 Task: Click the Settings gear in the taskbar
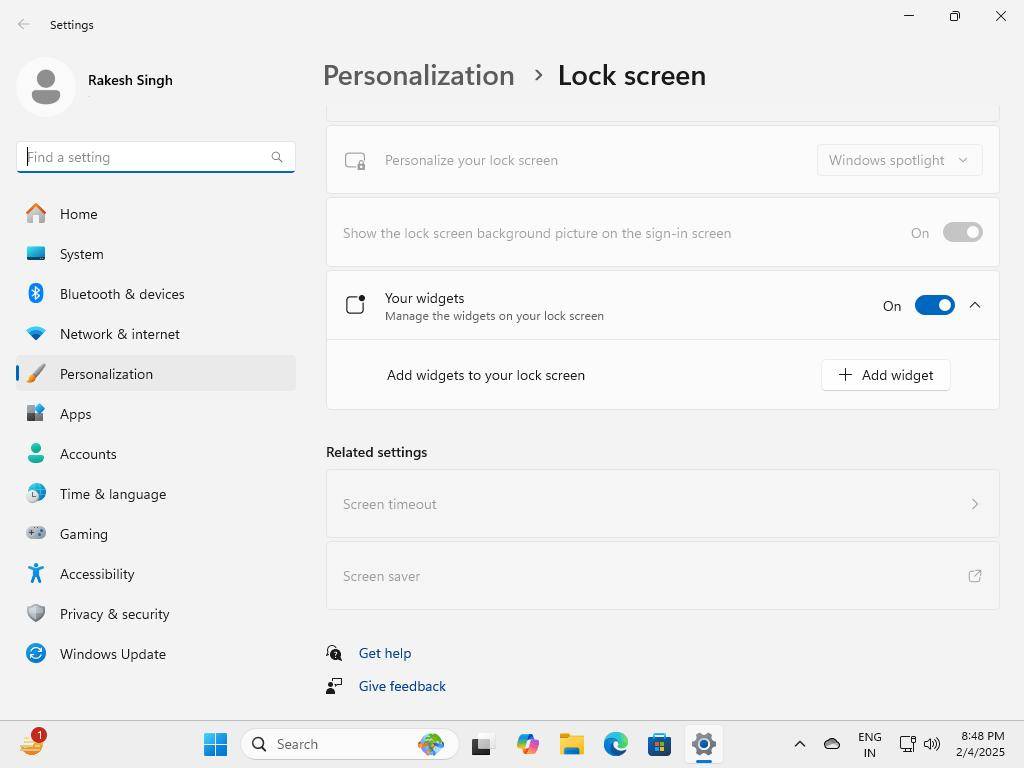[703, 744]
